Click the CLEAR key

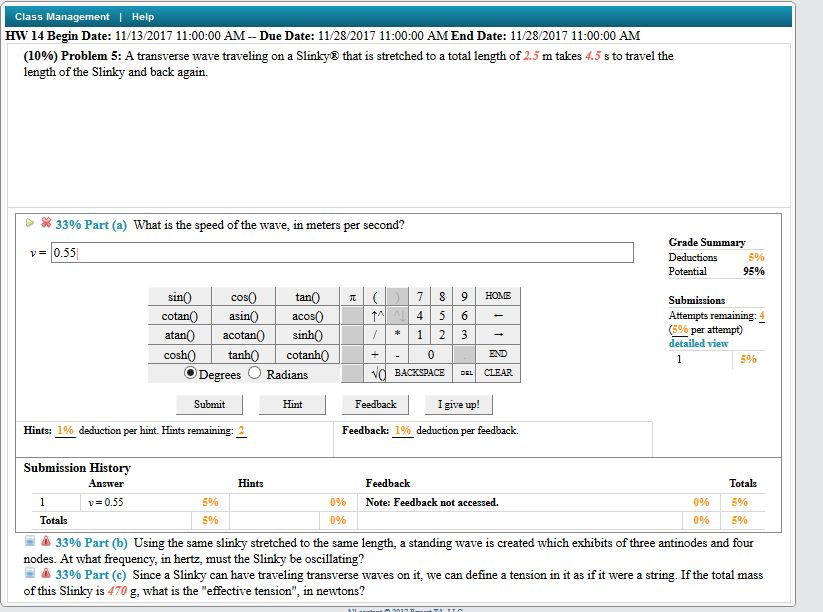pyautogui.click(x=498, y=373)
